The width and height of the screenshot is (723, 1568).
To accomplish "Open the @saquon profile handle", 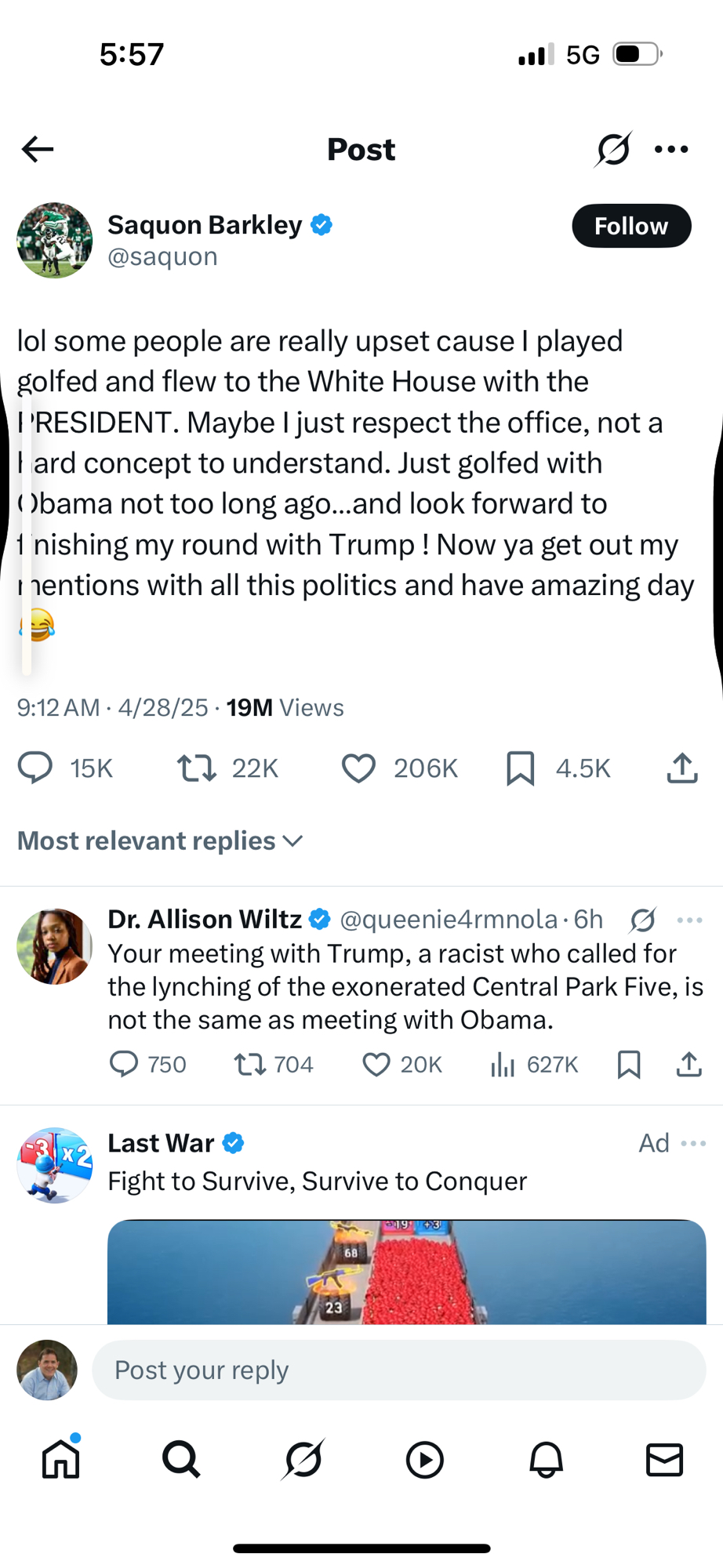I will (162, 256).
